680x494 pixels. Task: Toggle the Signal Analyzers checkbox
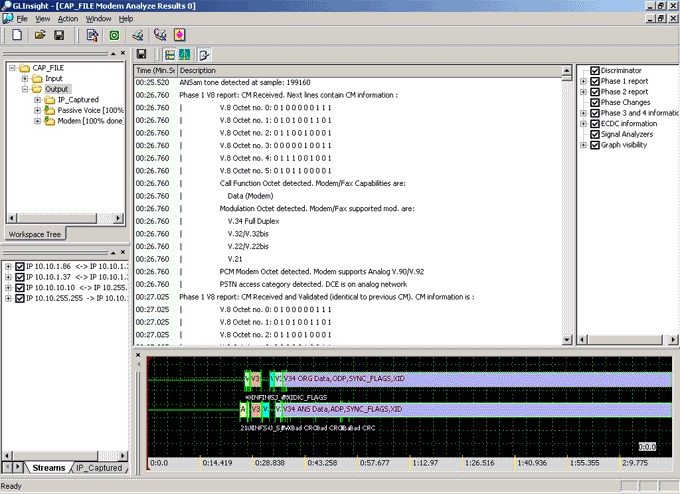[595, 134]
